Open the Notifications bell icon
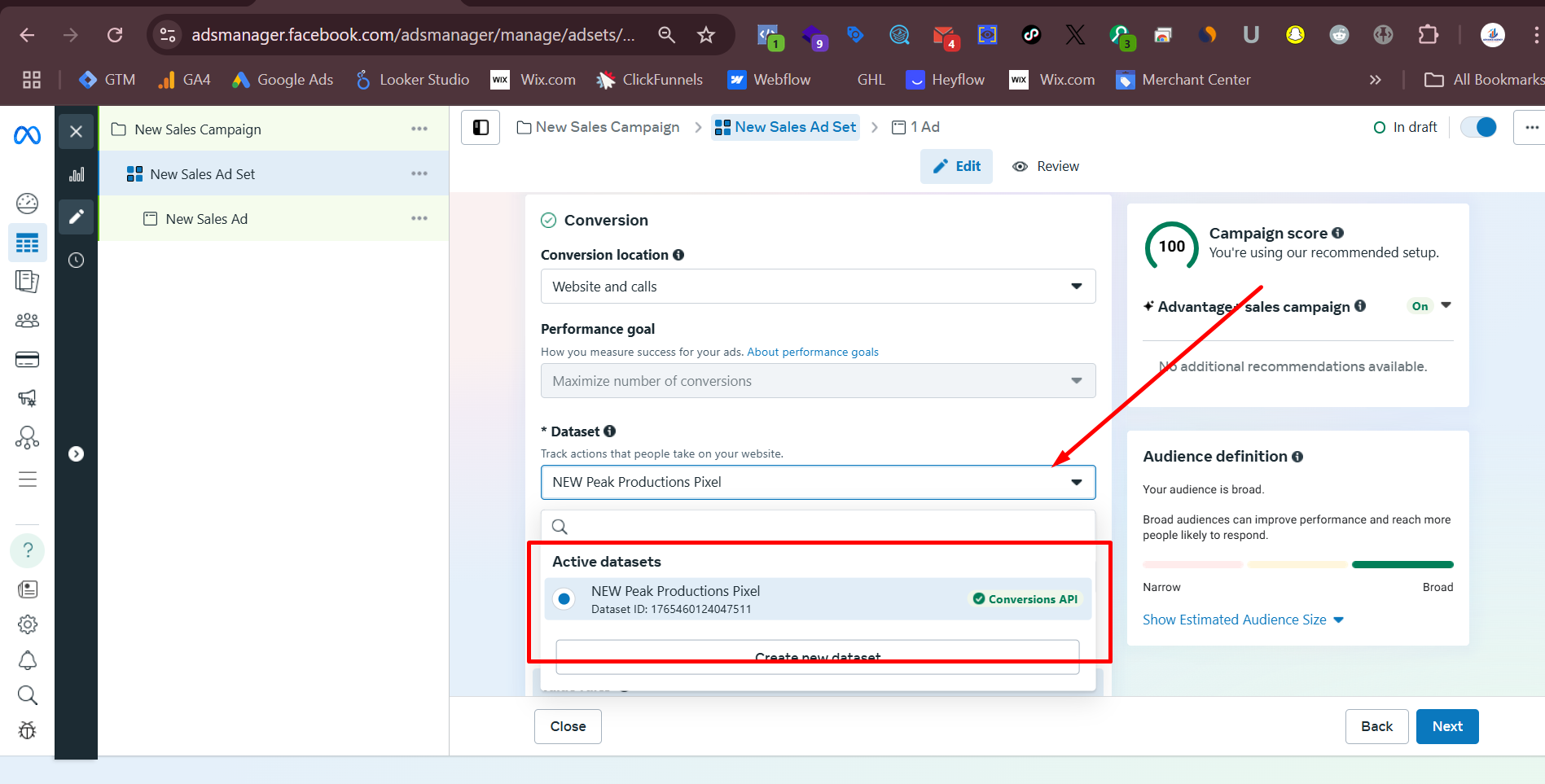 click(x=27, y=660)
